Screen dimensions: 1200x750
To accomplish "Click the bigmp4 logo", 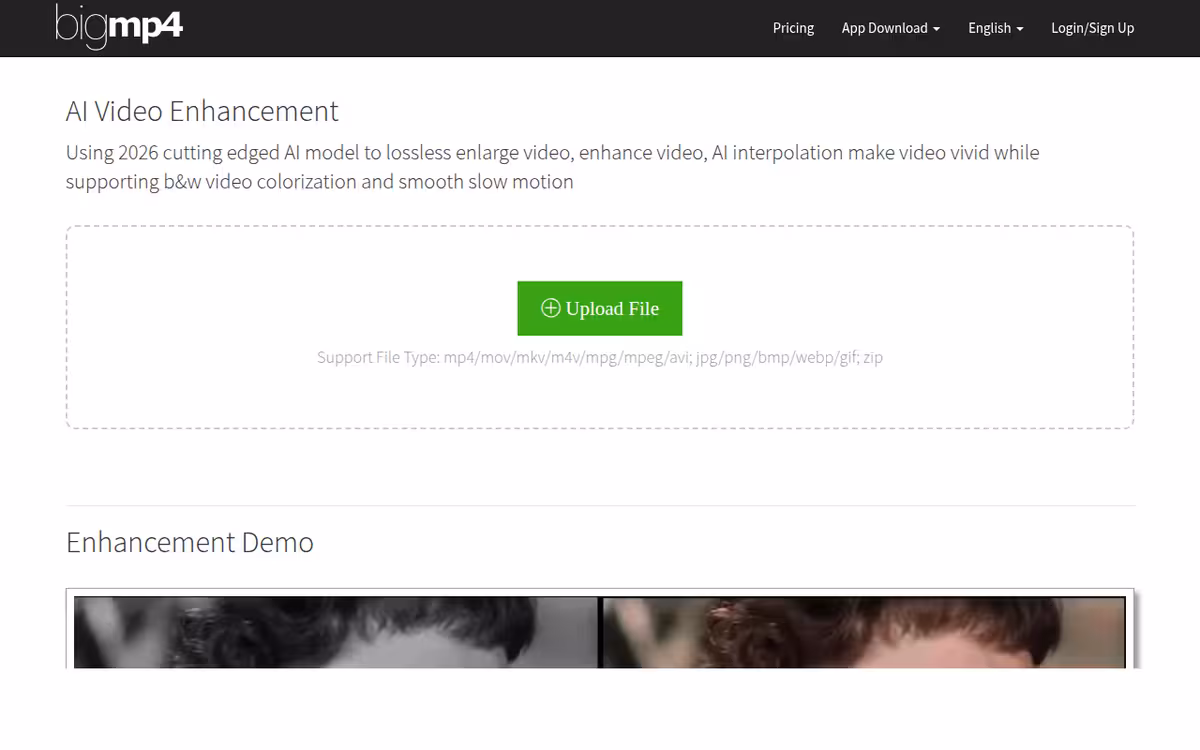I will pyautogui.click(x=119, y=26).
